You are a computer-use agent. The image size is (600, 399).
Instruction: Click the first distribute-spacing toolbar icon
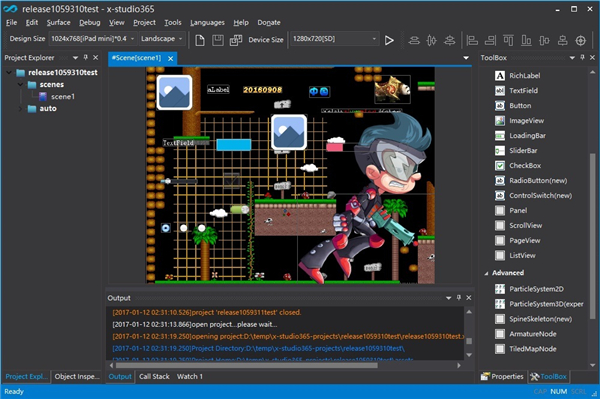tap(414, 40)
